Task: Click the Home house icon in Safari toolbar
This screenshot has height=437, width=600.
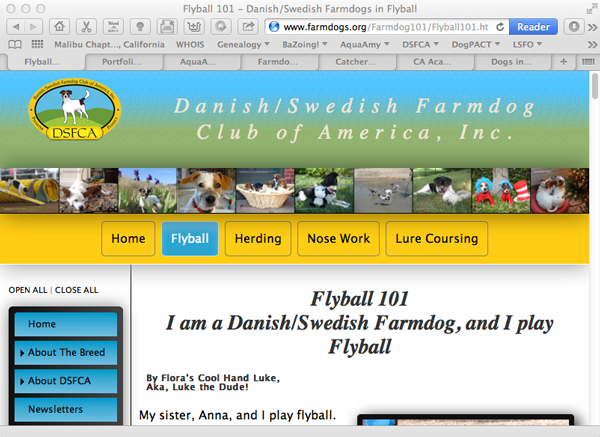Action: tap(60, 26)
